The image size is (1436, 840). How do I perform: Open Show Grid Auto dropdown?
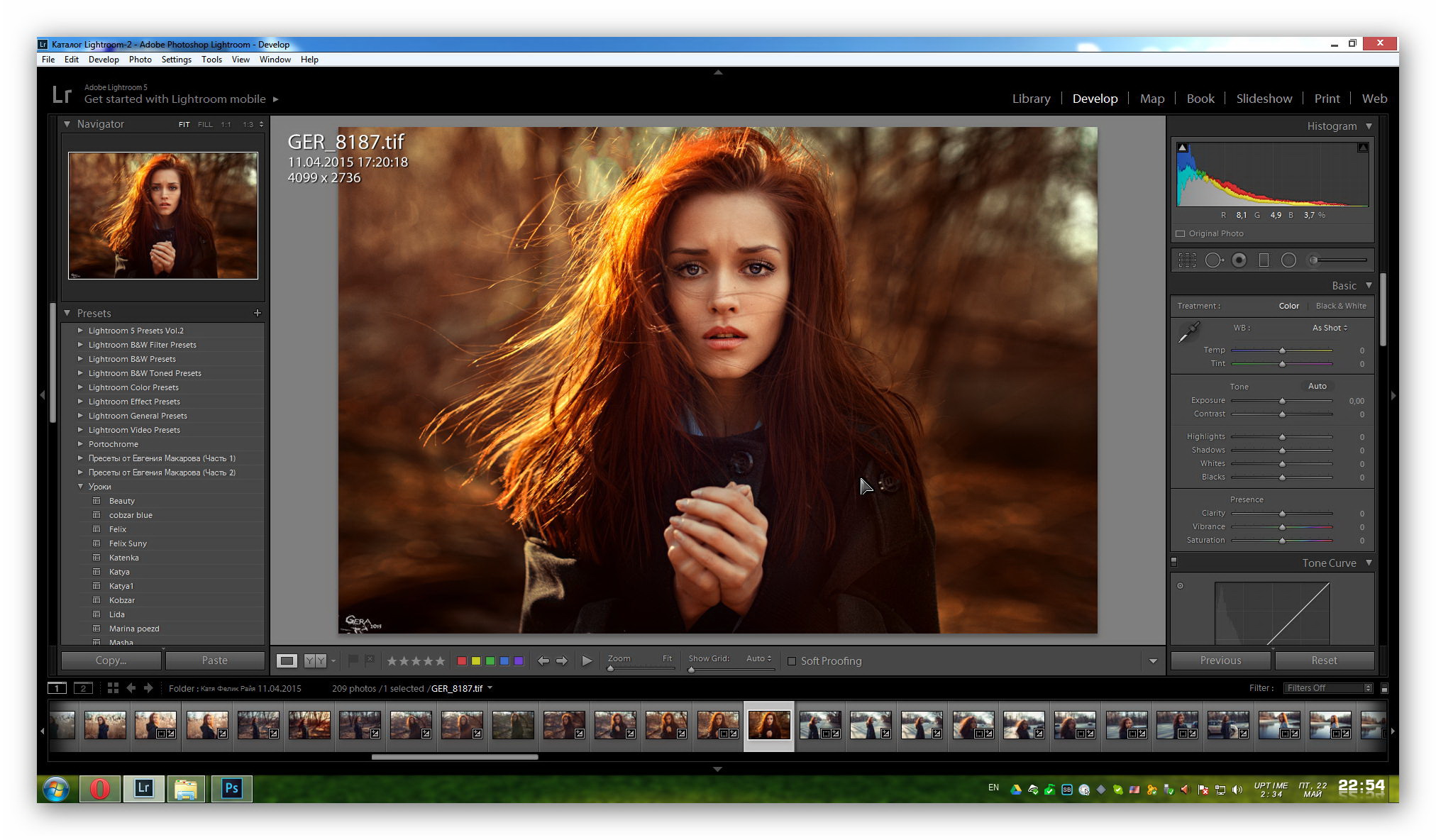pos(758,658)
